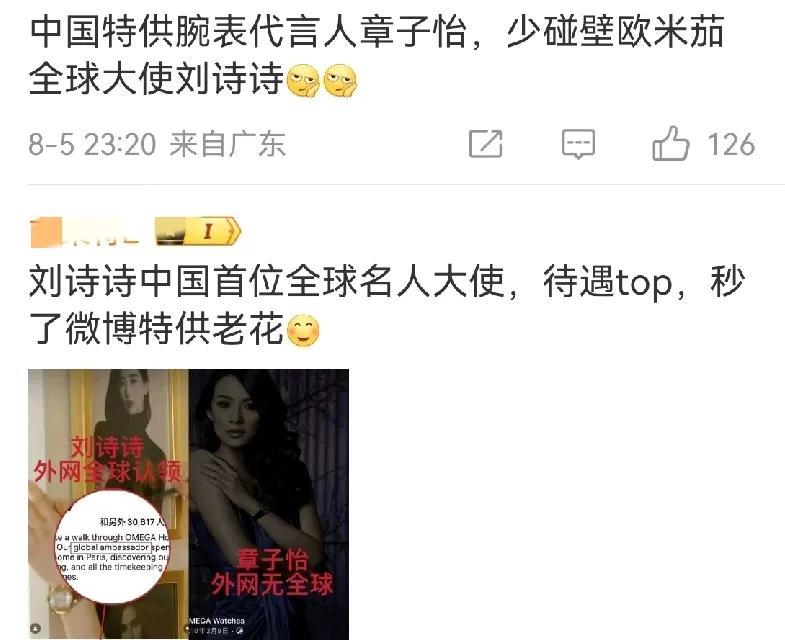Tap the first thinking-face emoji
The width and height of the screenshot is (785, 640).
(x=302, y=80)
